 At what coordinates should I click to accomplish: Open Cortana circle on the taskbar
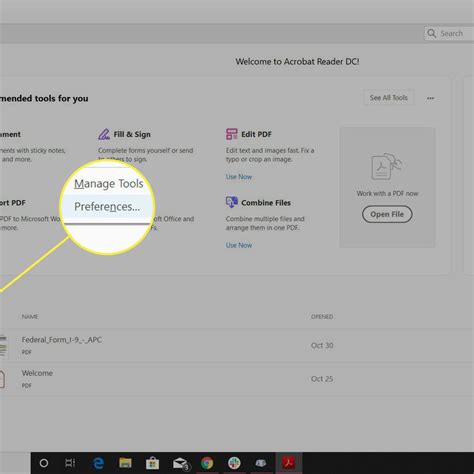pyautogui.click(x=44, y=463)
